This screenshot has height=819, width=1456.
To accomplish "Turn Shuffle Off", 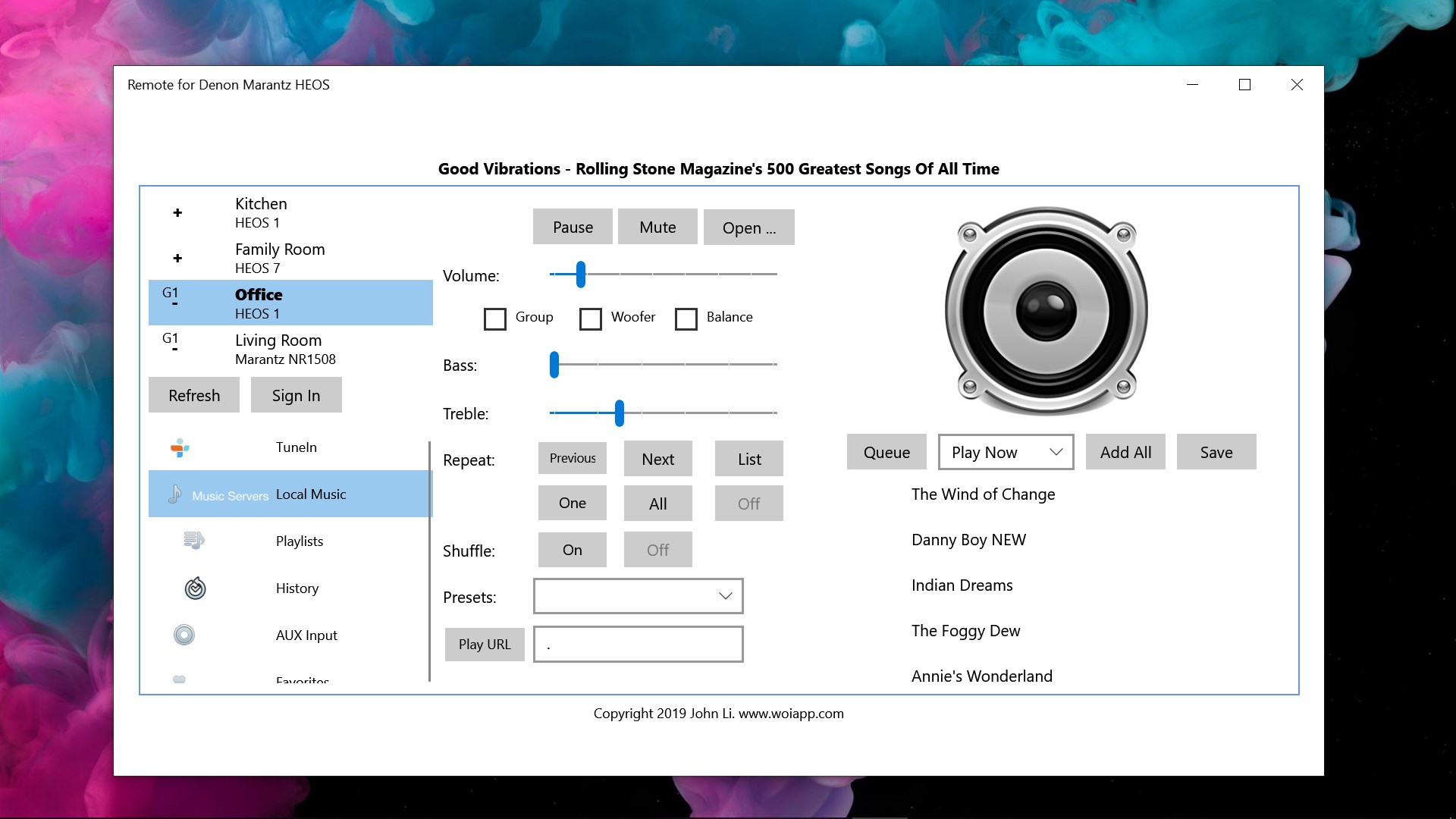I will click(659, 550).
